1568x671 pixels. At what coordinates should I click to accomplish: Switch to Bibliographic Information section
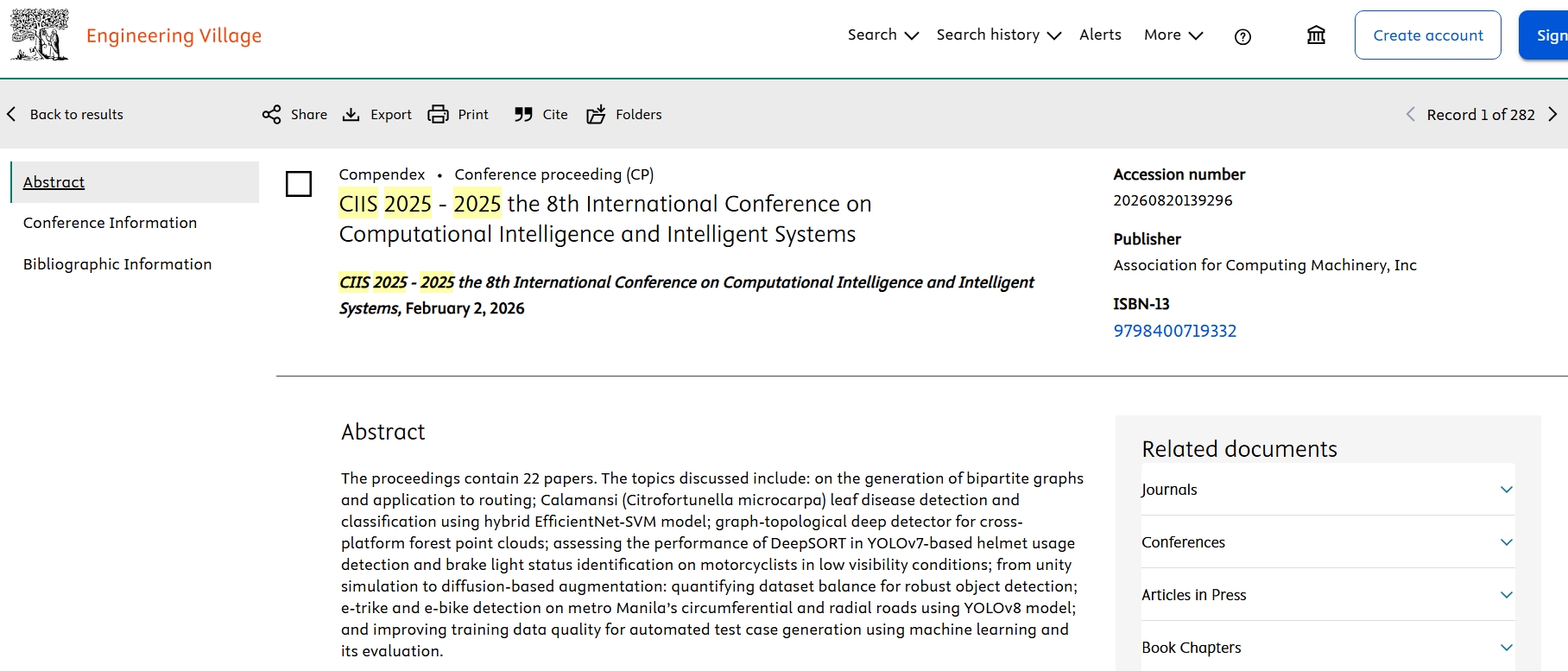click(117, 264)
